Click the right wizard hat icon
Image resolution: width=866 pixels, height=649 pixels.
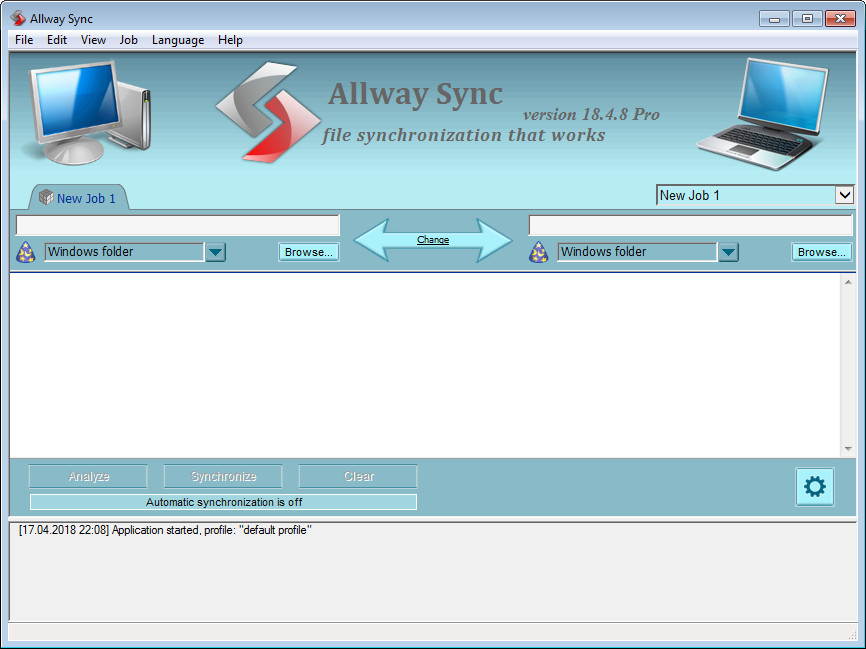538,252
